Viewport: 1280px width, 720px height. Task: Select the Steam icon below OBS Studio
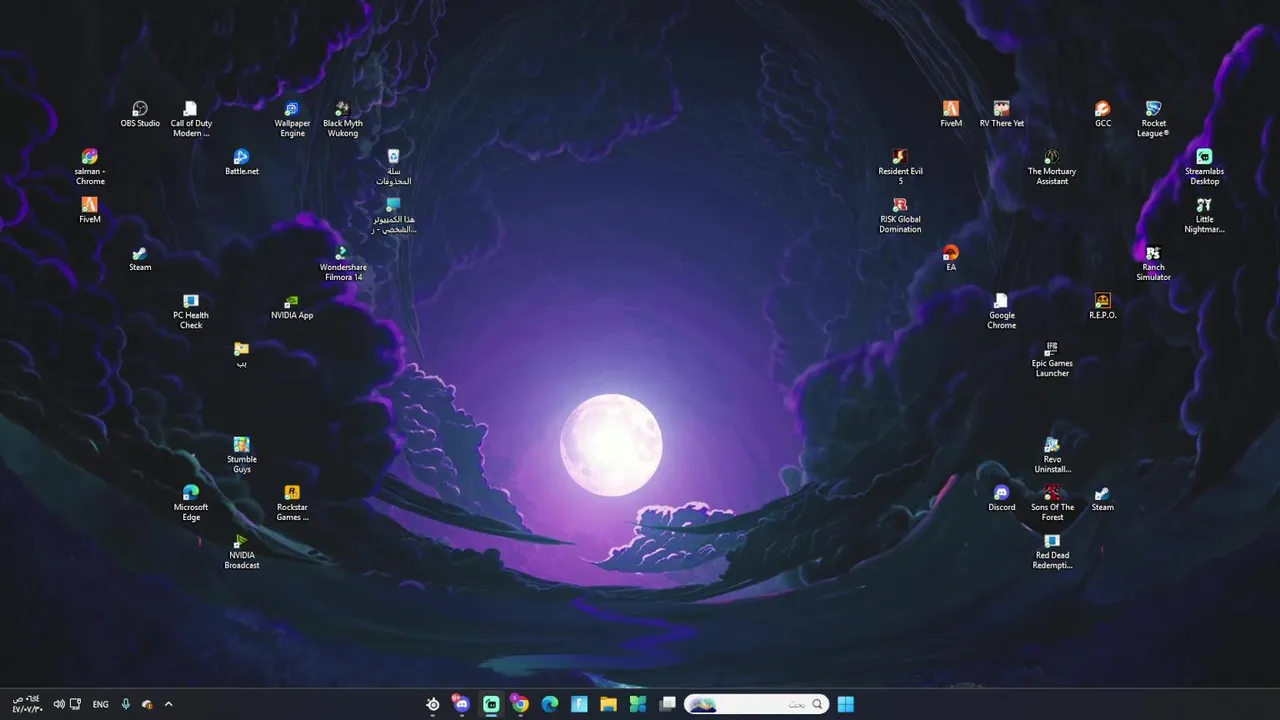coord(140,258)
